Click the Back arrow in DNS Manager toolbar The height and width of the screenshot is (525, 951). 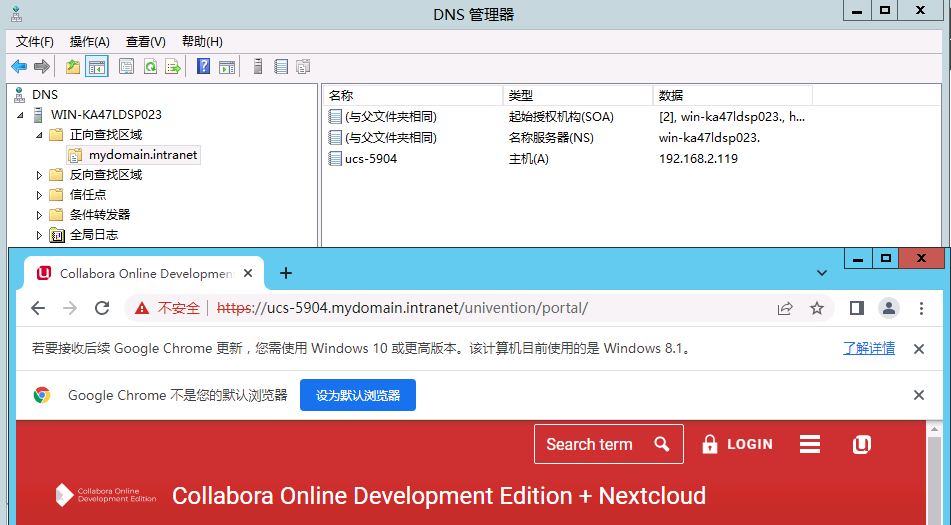click(19, 67)
